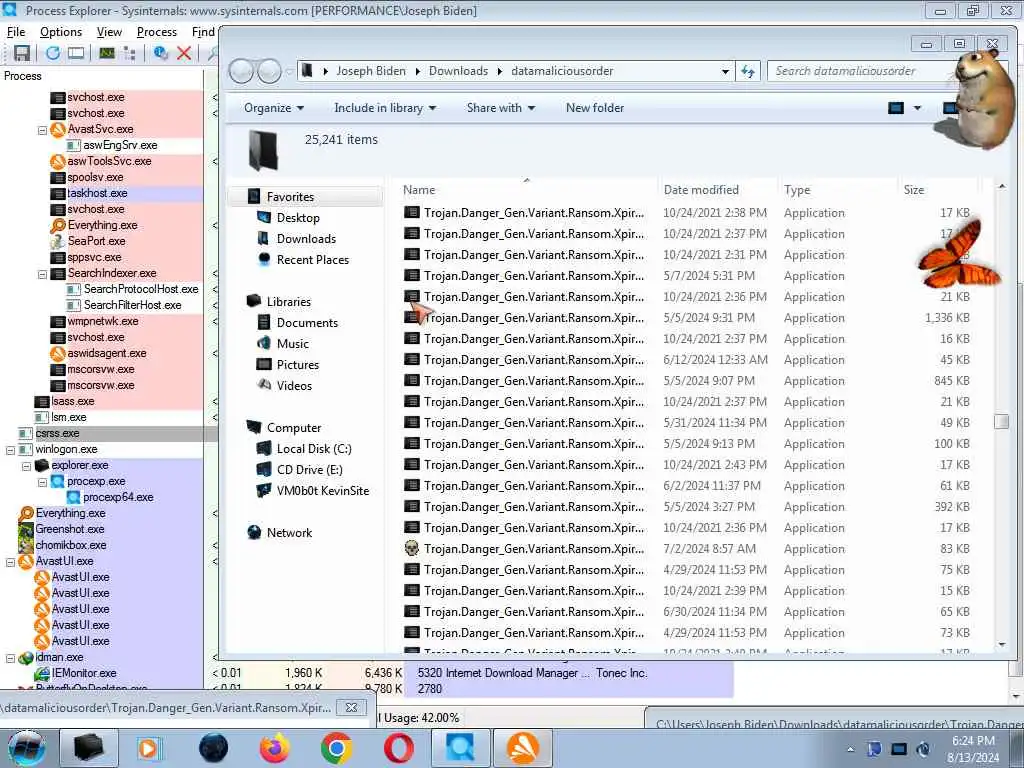Select the IEMonitor.exe process
The width and height of the screenshot is (1024, 768).
pos(84,673)
